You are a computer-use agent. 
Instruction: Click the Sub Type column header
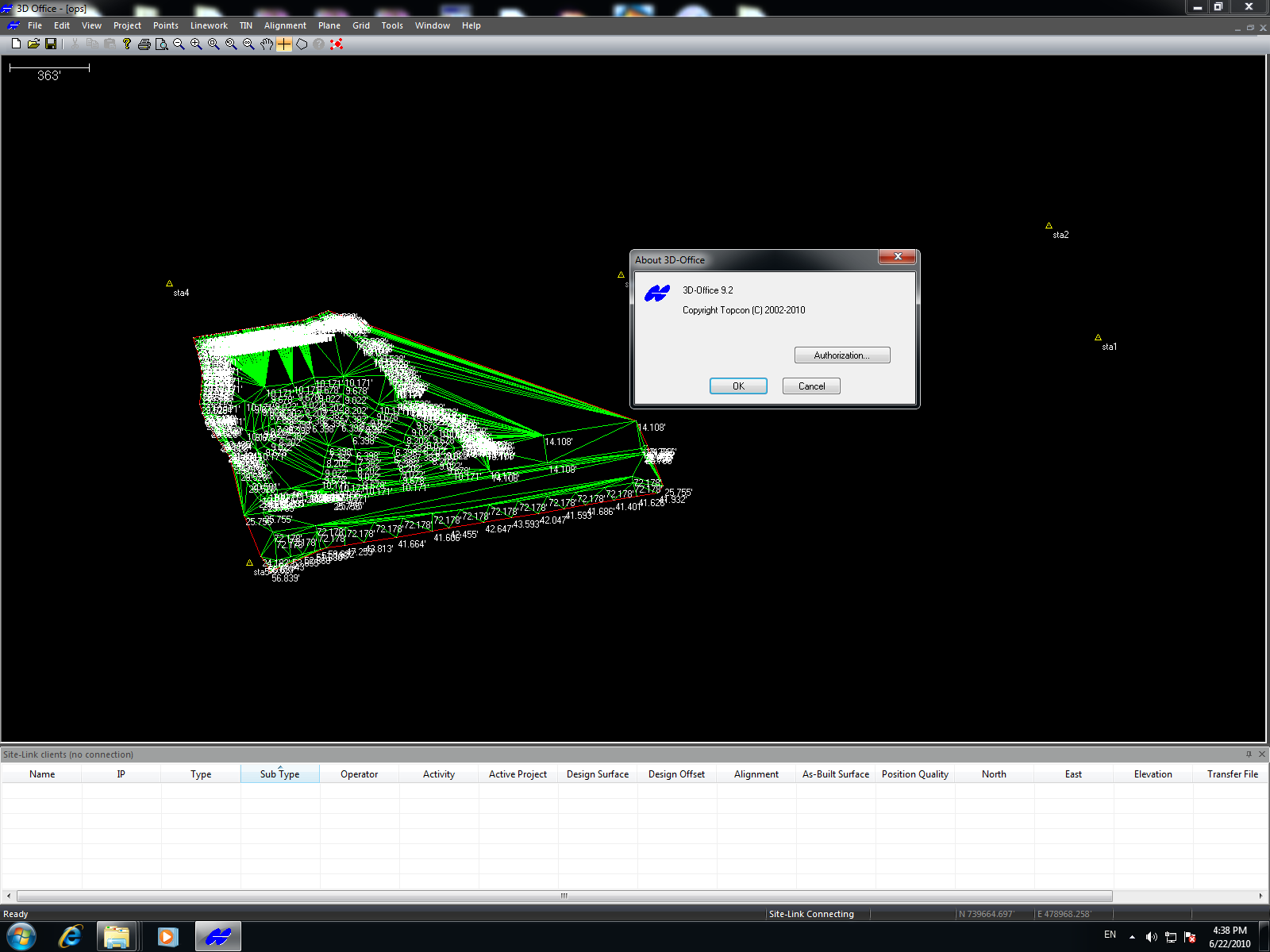point(280,774)
